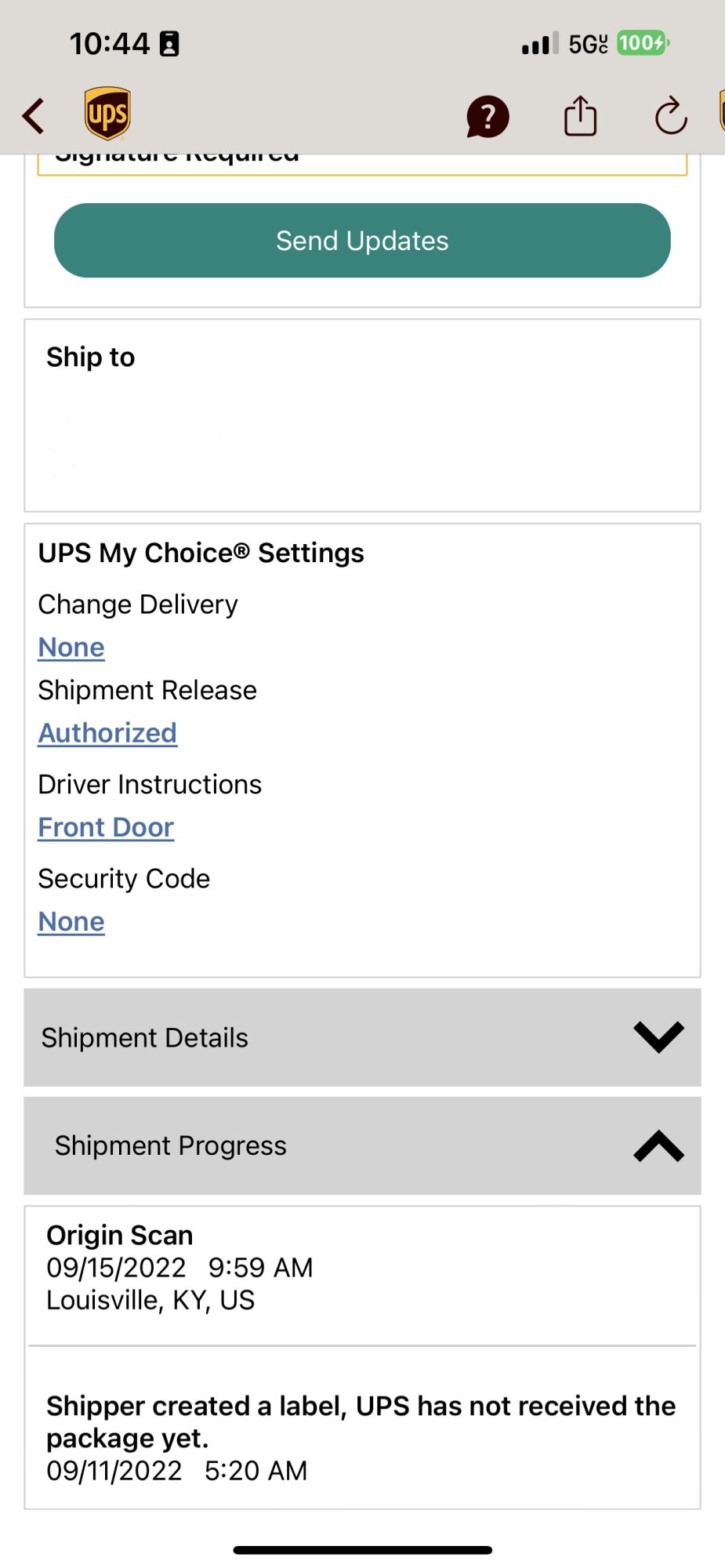Screen dimensions: 725x1568
Task: Select the Origin Scan progress entry
Action: (362, 1268)
